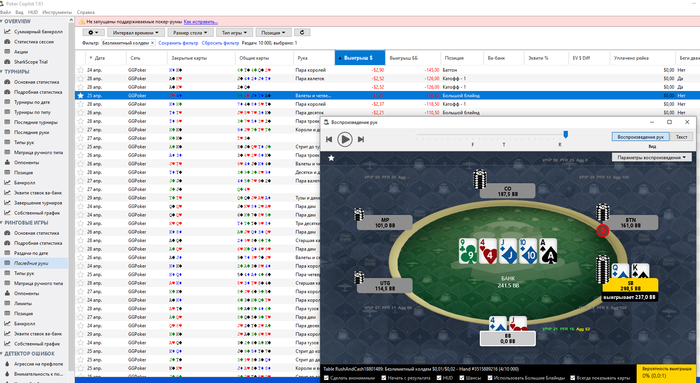Open Лимиты under Ринговые игры
Viewport: 700px width, 383px height.
(x=23, y=304)
